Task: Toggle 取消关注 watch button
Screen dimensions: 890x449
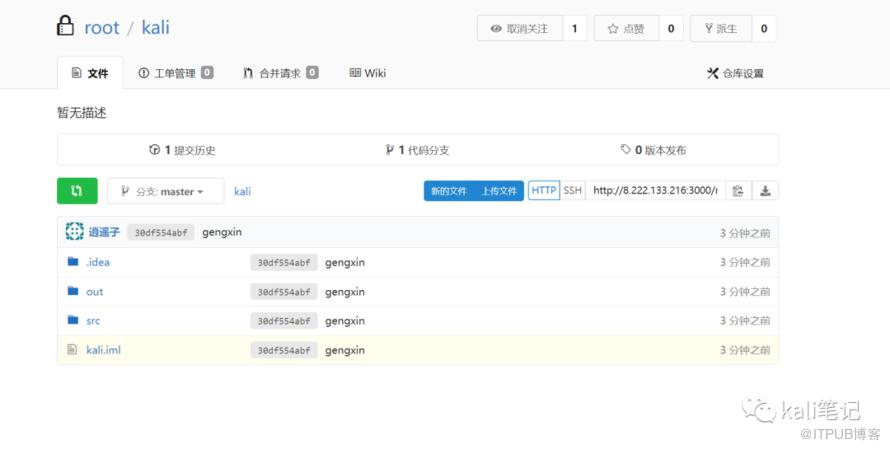Action: (520, 29)
